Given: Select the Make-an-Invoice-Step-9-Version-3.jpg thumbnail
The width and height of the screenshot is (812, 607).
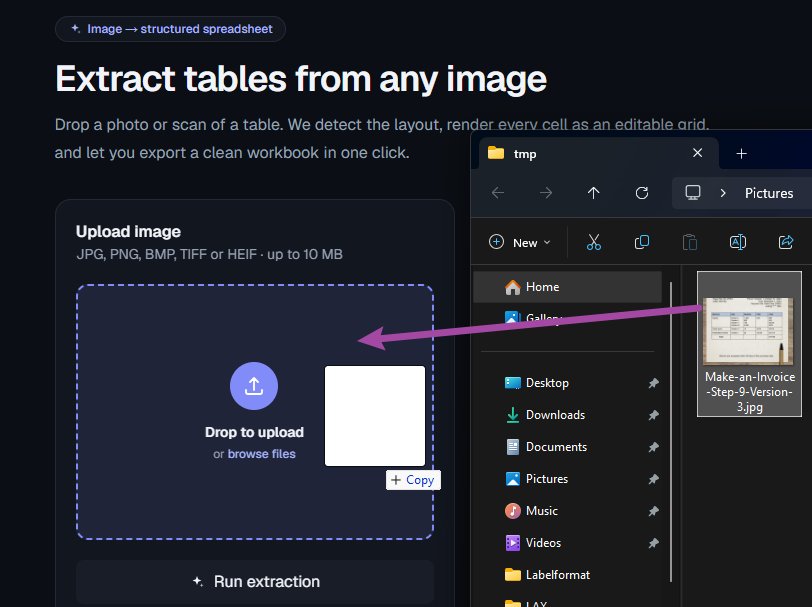Looking at the screenshot, I should (748, 330).
